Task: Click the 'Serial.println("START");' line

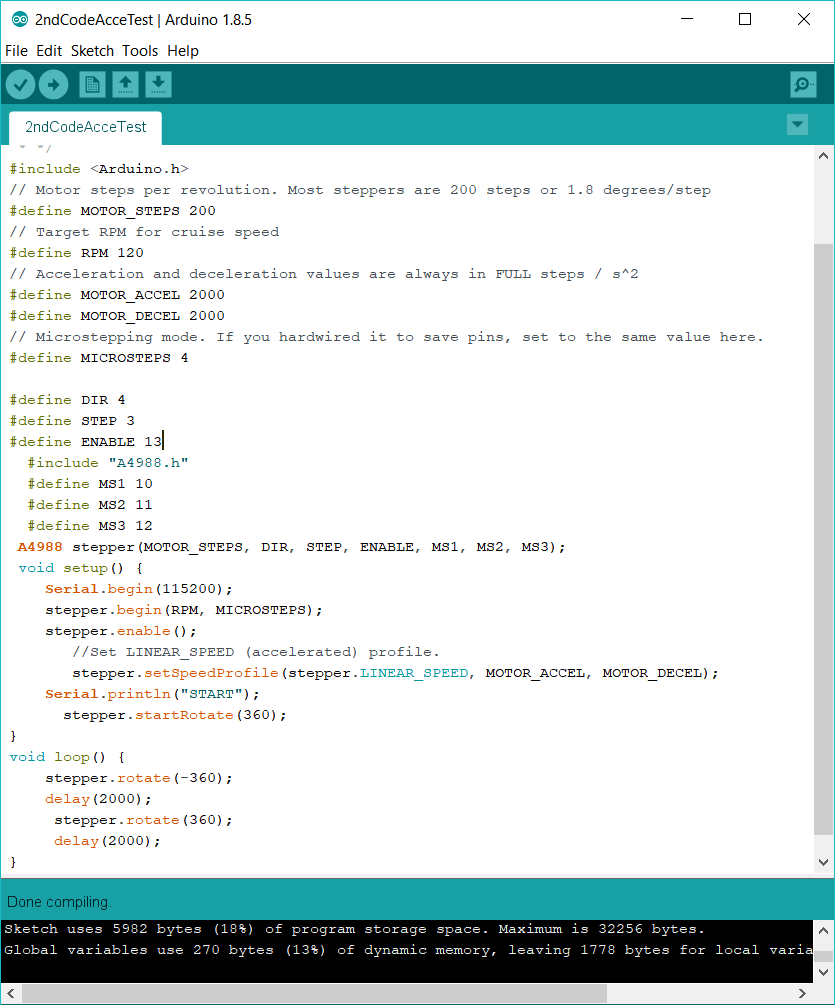Action: (153, 694)
